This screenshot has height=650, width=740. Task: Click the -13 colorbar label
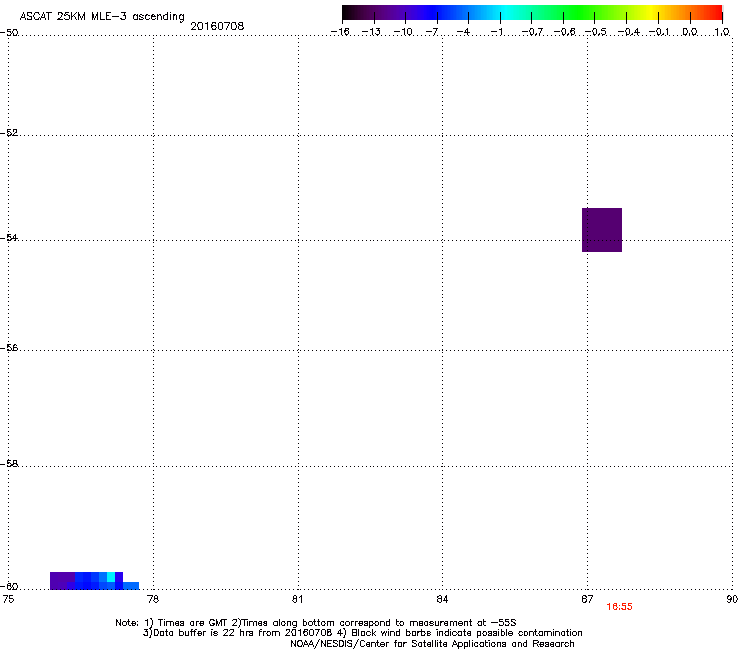coord(371,32)
